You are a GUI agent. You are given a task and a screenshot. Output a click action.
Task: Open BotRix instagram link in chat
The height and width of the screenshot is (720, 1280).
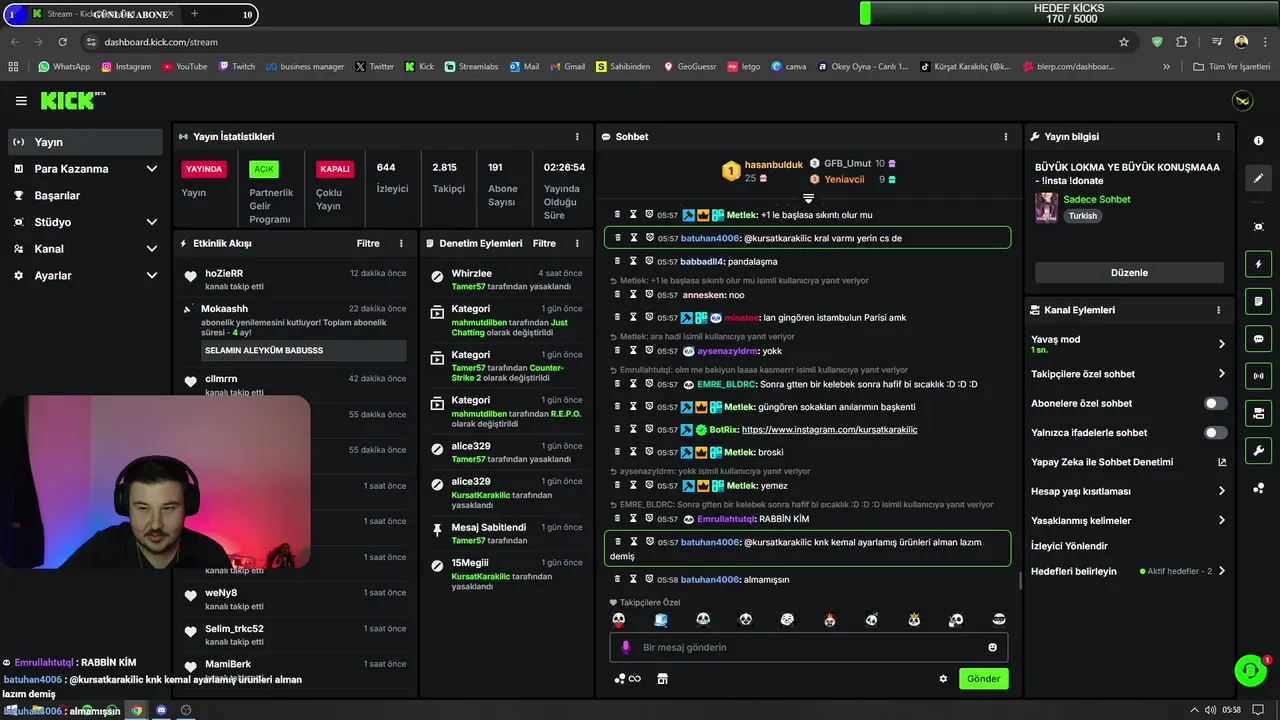(829, 429)
